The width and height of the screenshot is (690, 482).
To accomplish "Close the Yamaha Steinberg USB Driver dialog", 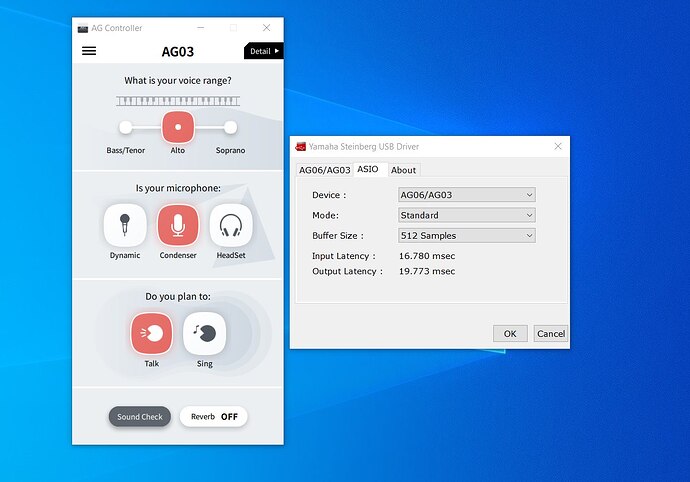I will click(558, 146).
